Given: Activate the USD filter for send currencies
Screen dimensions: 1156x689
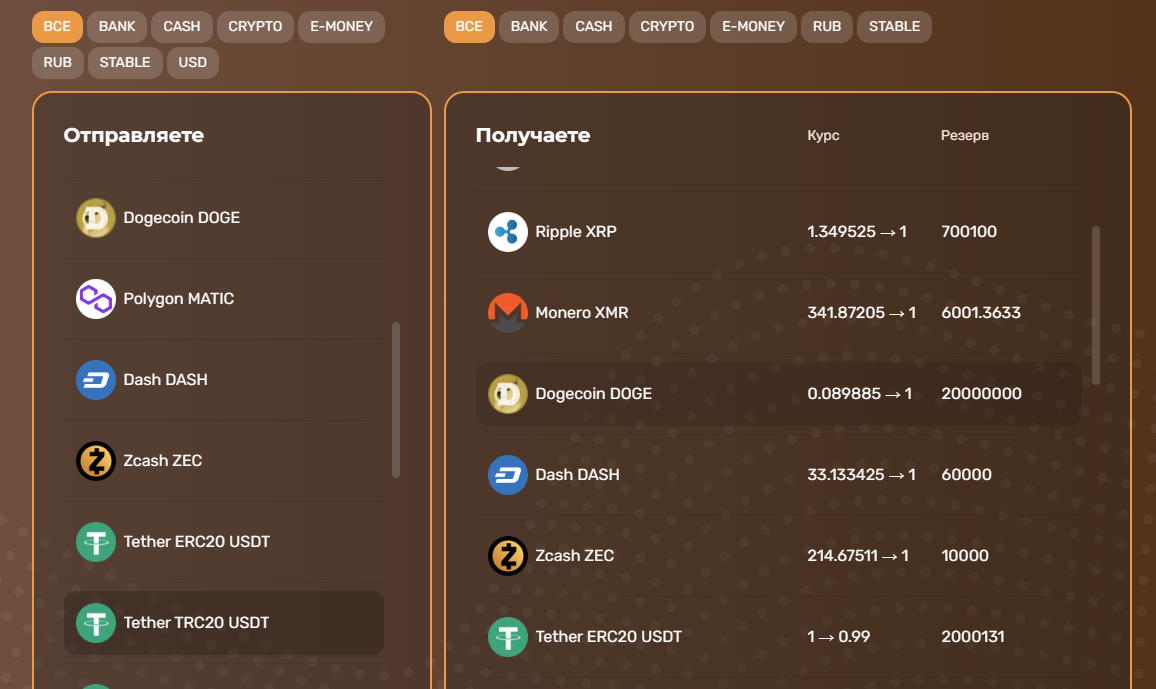Looking at the screenshot, I should [x=192, y=62].
